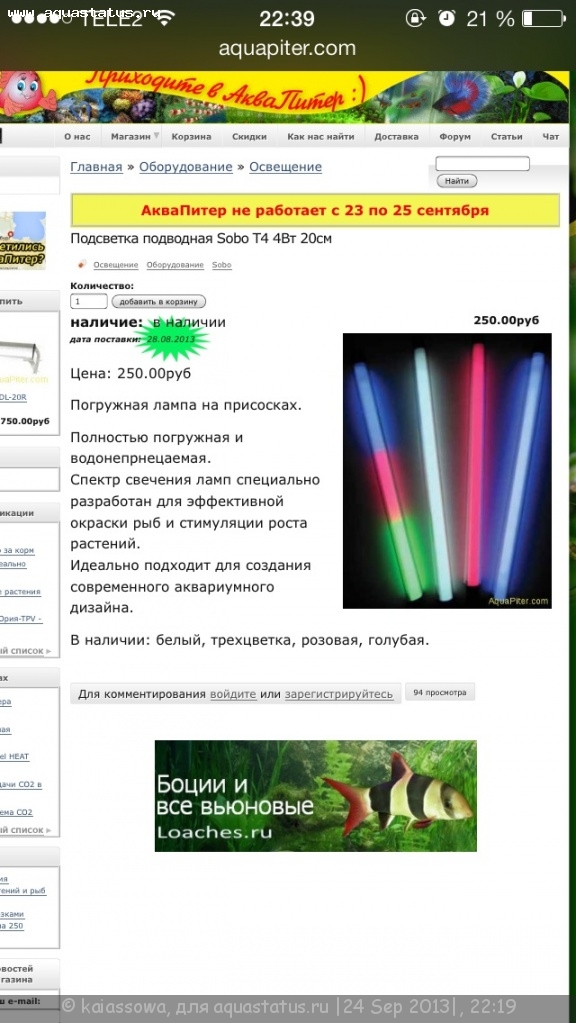Focus the site search text box
Image resolution: width=576 pixels, height=1023 pixels.
482,164
